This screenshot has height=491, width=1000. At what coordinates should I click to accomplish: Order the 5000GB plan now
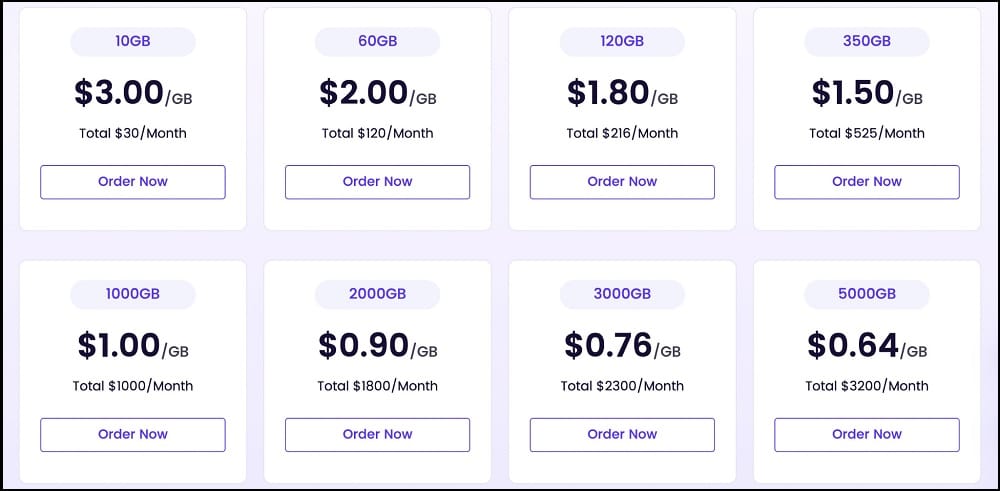point(867,435)
